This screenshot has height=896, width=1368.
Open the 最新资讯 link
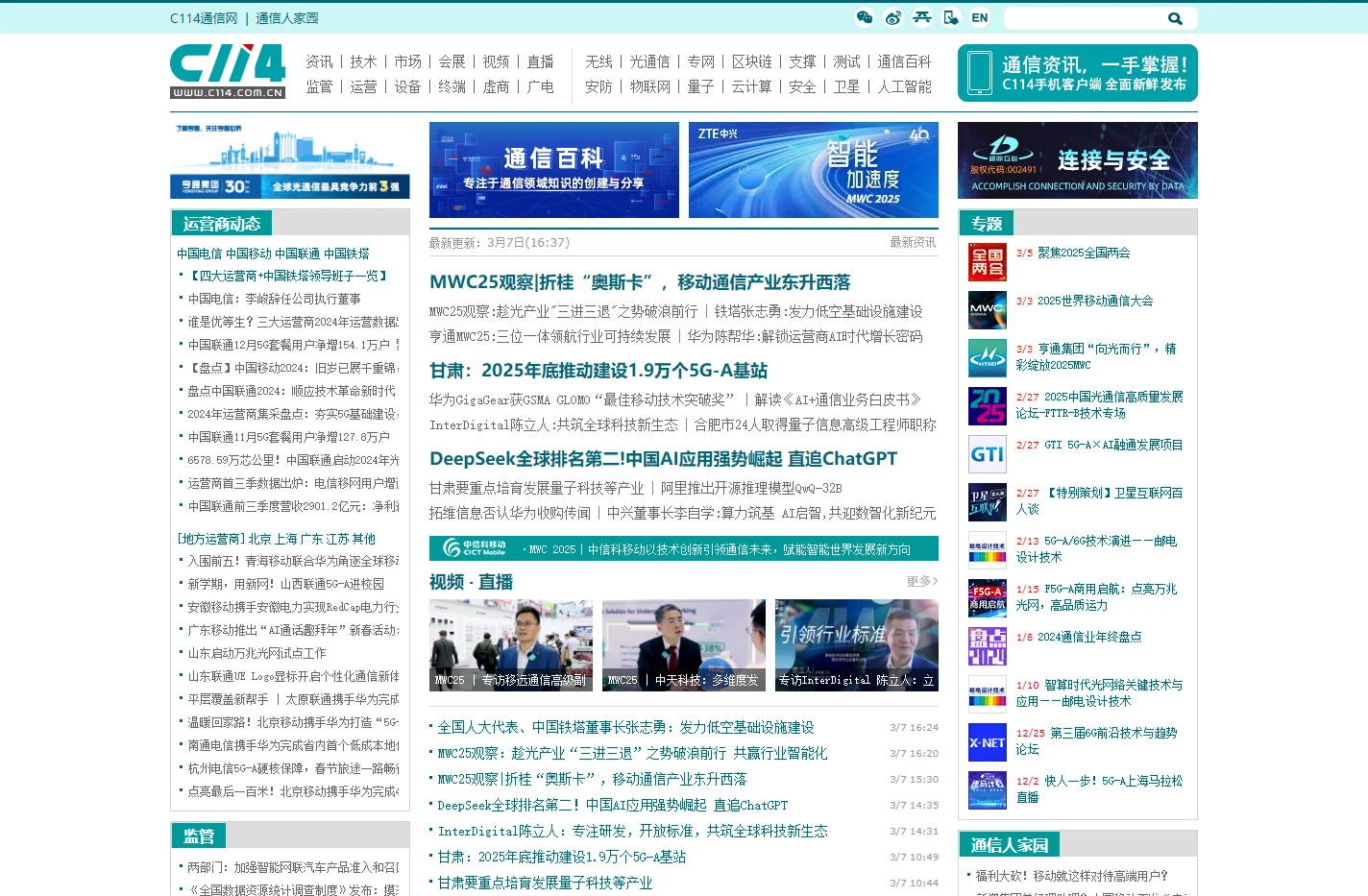(x=913, y=242)
